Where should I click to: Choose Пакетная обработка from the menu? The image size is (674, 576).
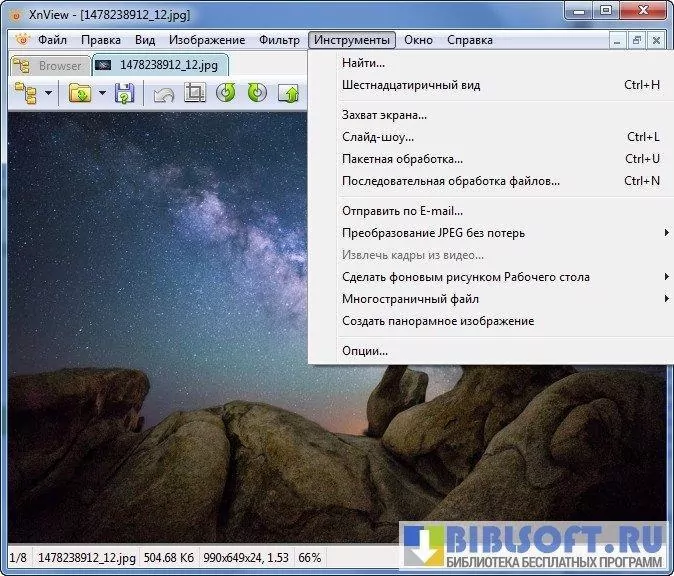402,159
